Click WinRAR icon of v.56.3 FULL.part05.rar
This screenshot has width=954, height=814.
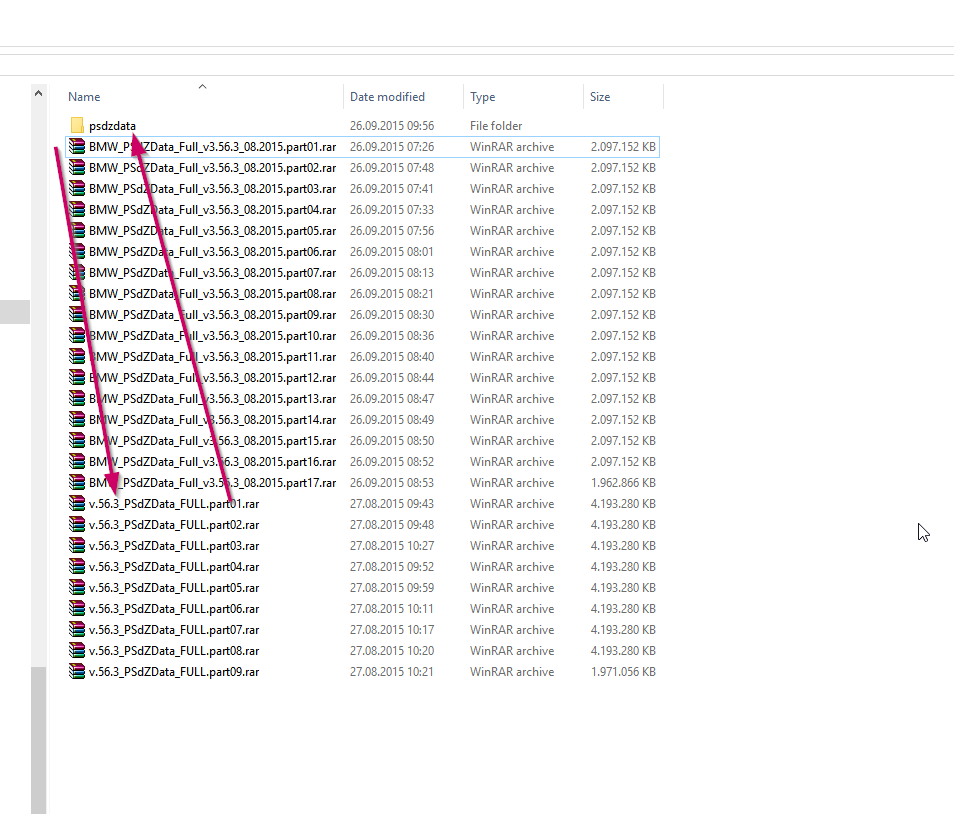coord(77,587)
